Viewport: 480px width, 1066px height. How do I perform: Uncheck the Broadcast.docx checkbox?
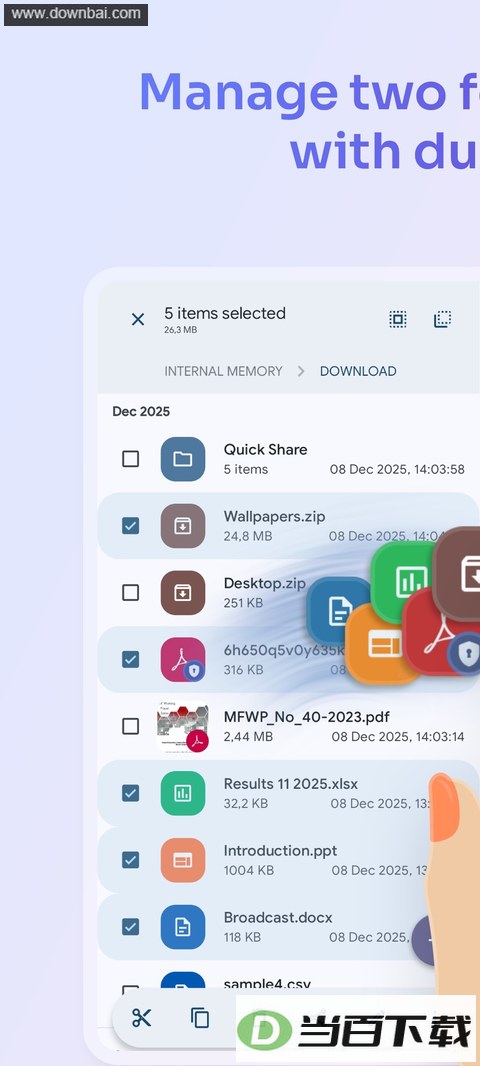[131, 927]
